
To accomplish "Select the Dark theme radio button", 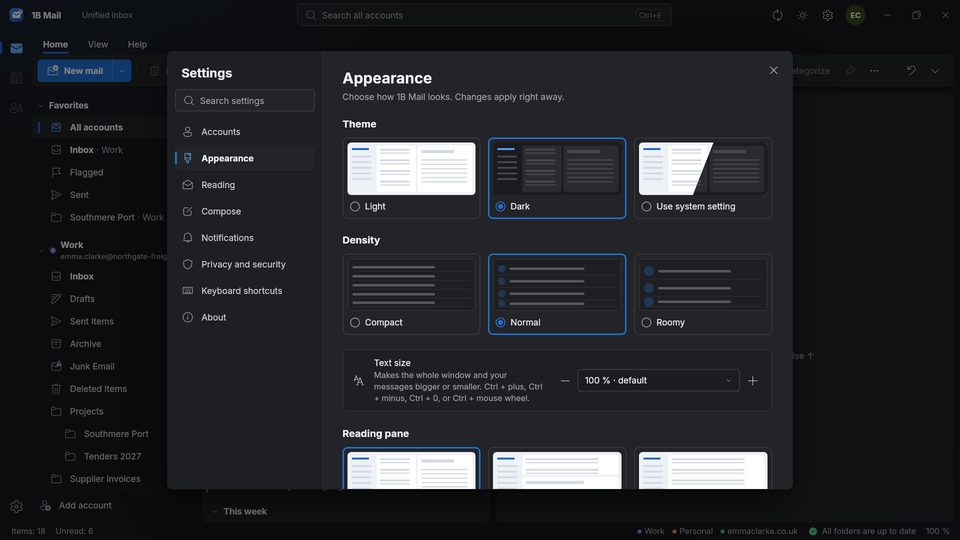I will pos(500,207).
